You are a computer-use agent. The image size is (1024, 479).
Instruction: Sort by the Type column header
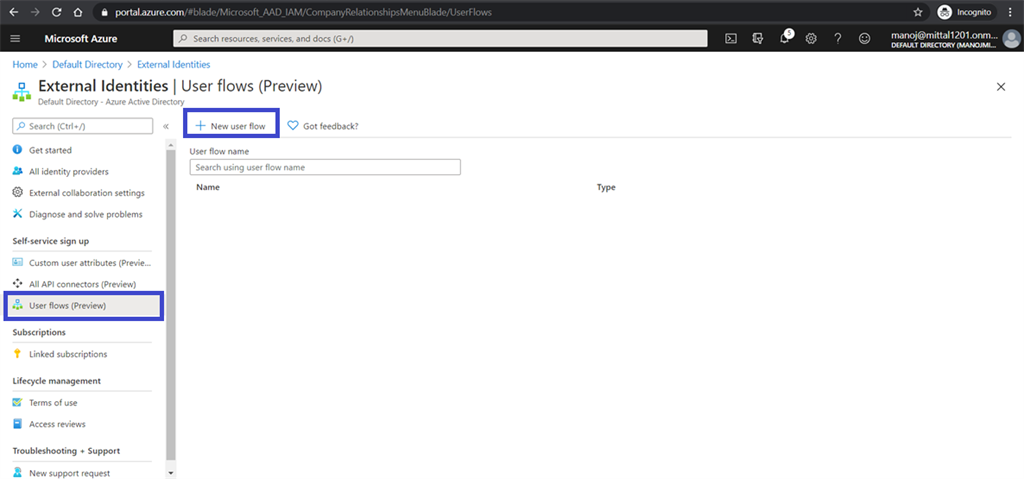click(x=606, y=187)
